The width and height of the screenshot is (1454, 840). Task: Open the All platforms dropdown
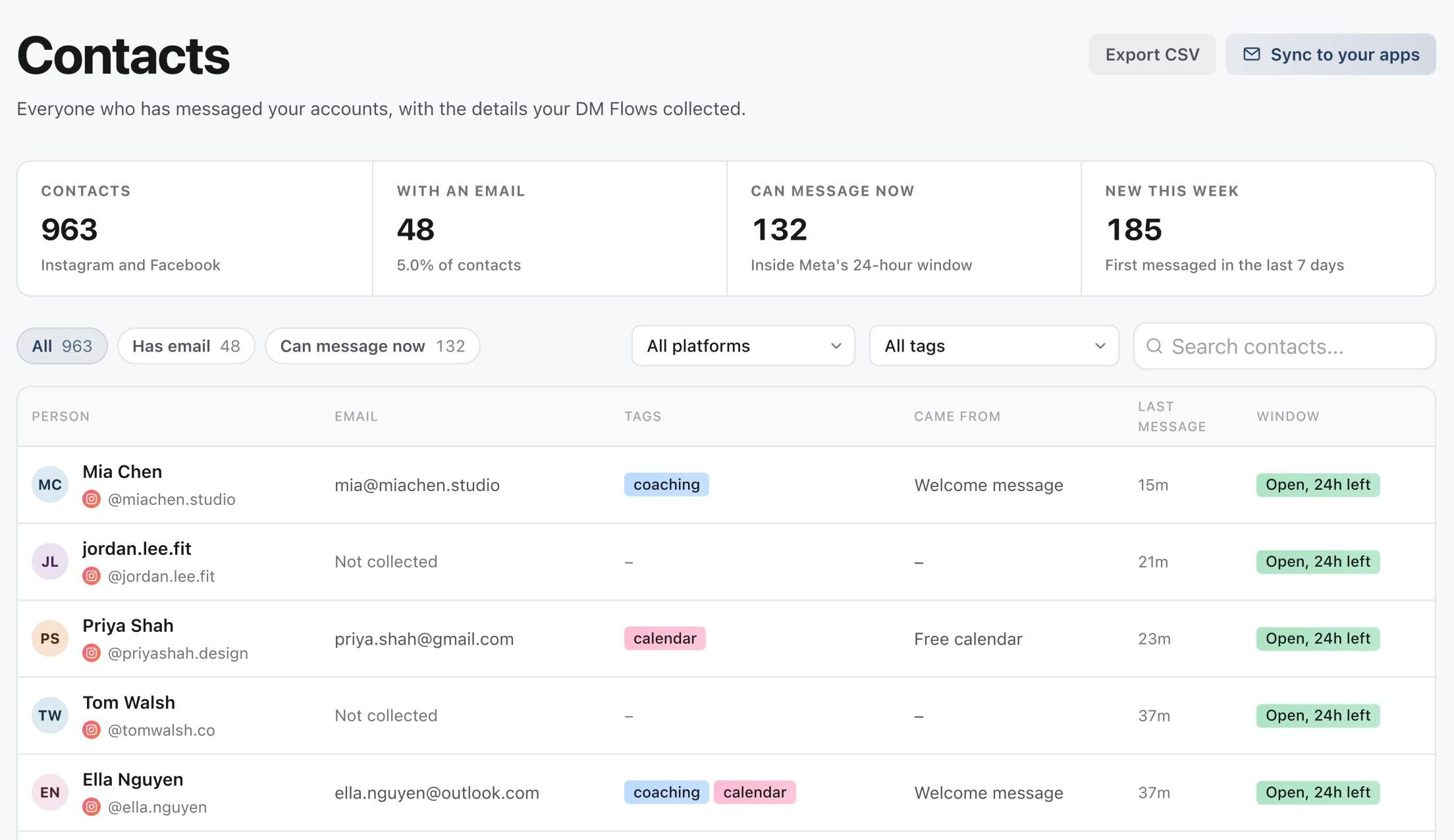coord(743,346)
